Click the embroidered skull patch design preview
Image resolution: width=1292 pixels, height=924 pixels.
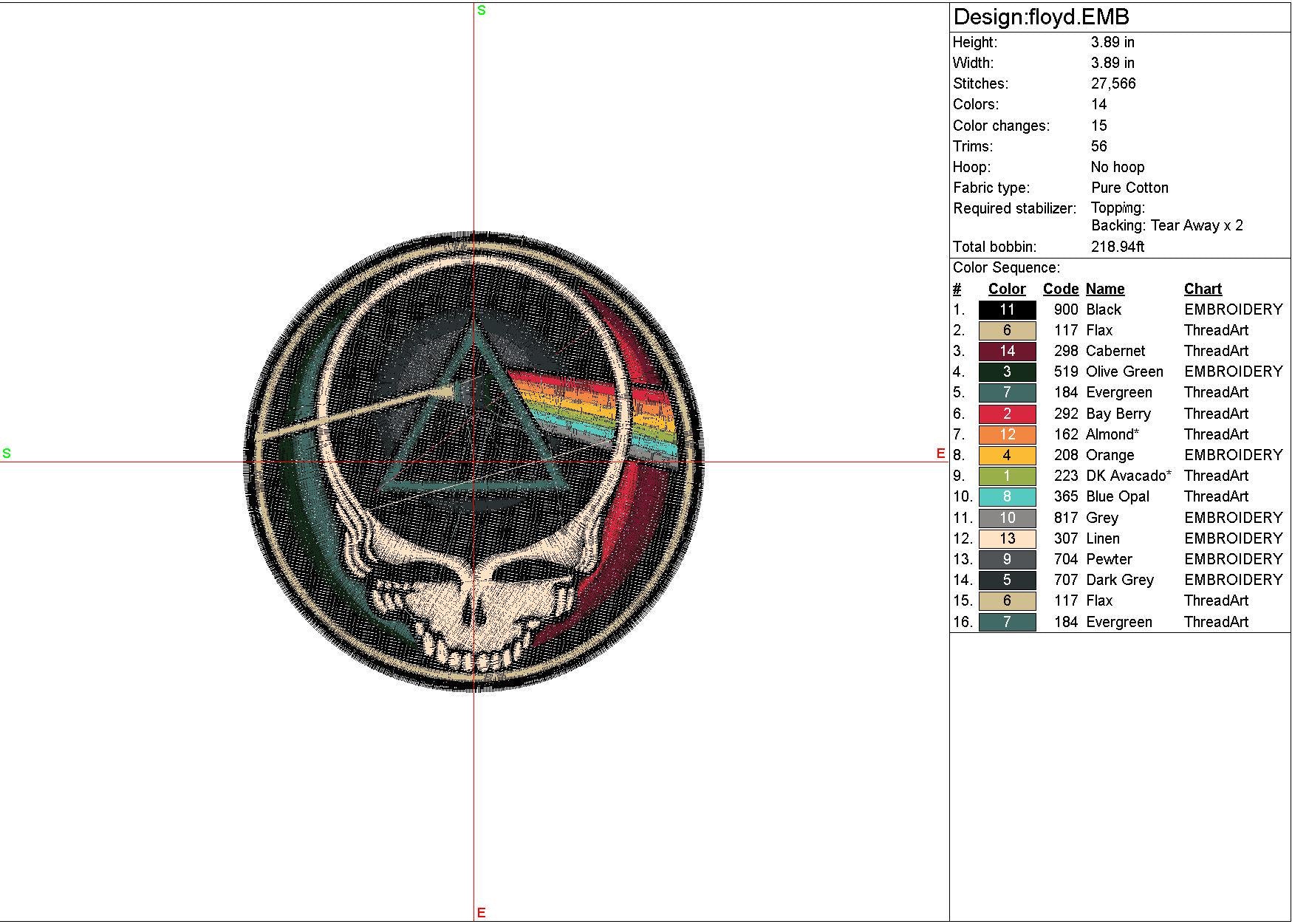tap(474, 462)
